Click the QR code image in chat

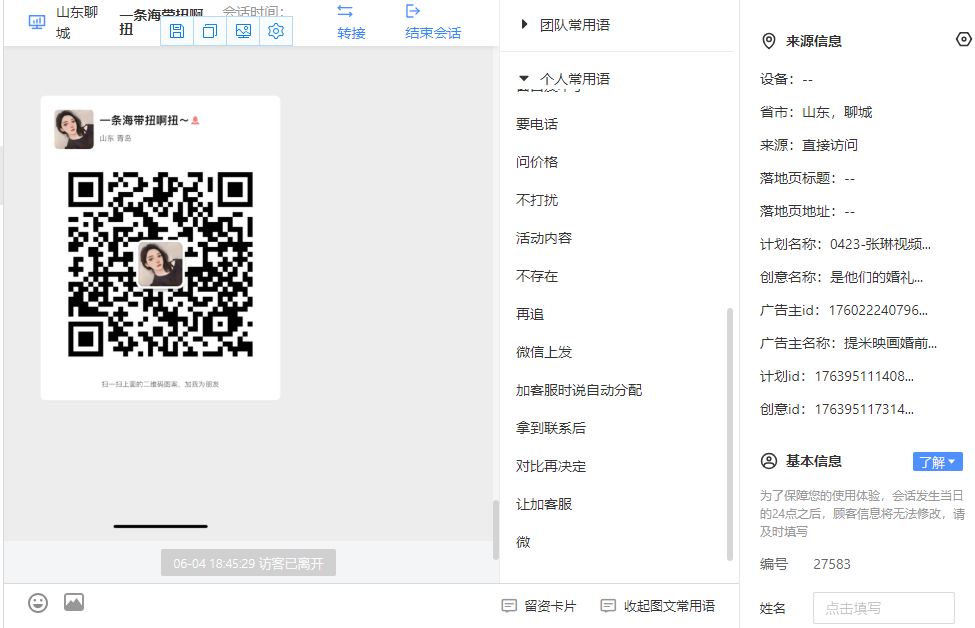point(160,264)
